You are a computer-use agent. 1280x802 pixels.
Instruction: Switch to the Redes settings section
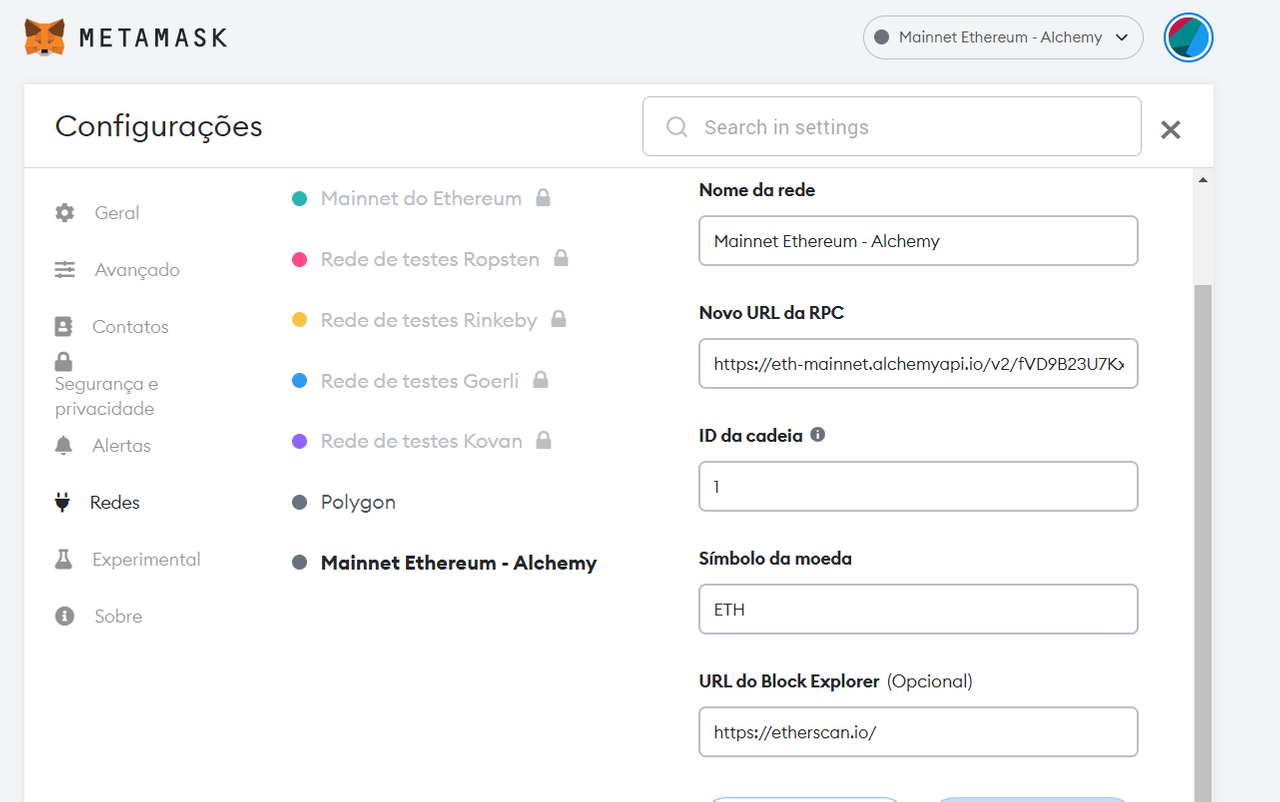(117, 502)
